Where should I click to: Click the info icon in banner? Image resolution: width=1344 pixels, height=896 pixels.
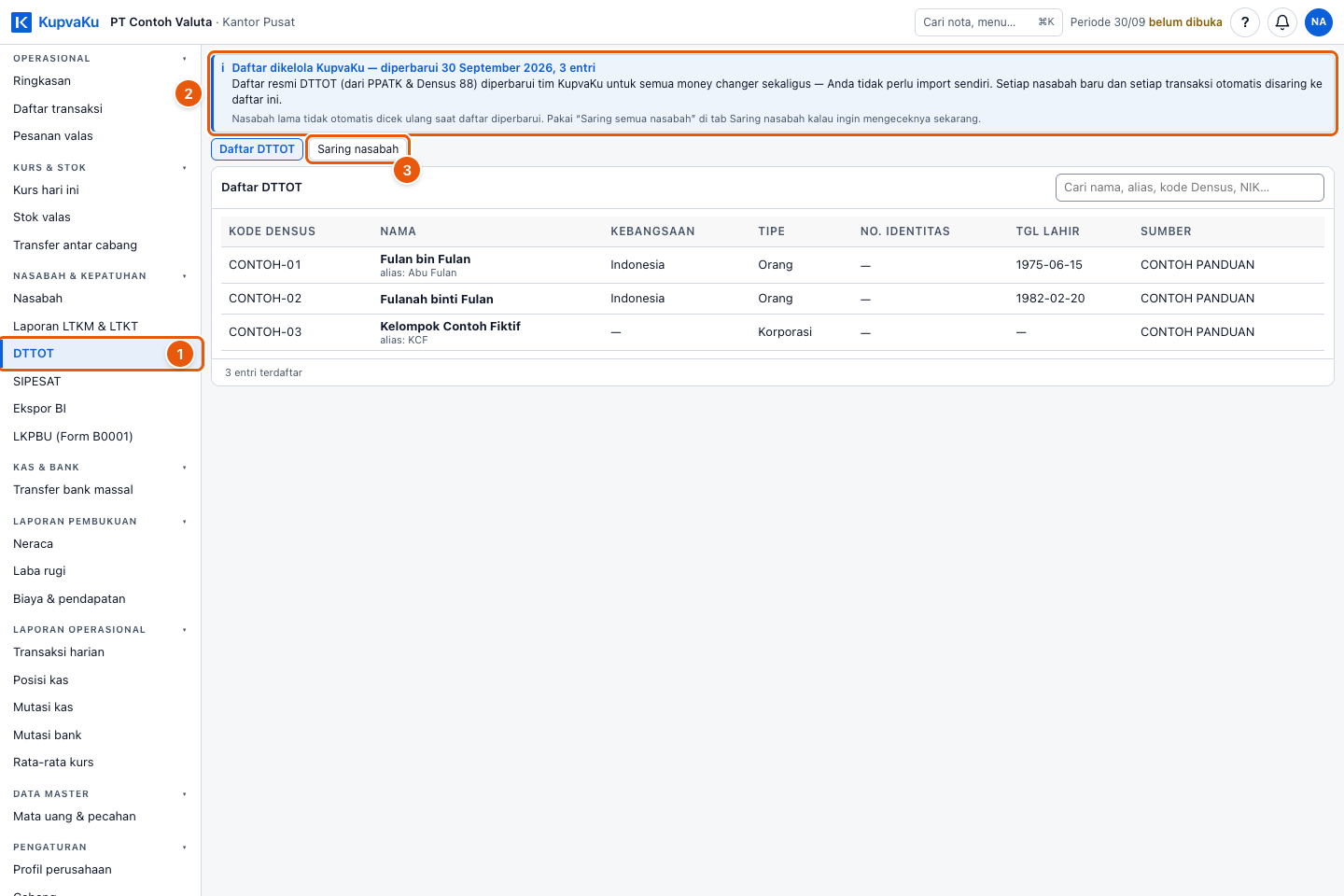coord(223,68)
